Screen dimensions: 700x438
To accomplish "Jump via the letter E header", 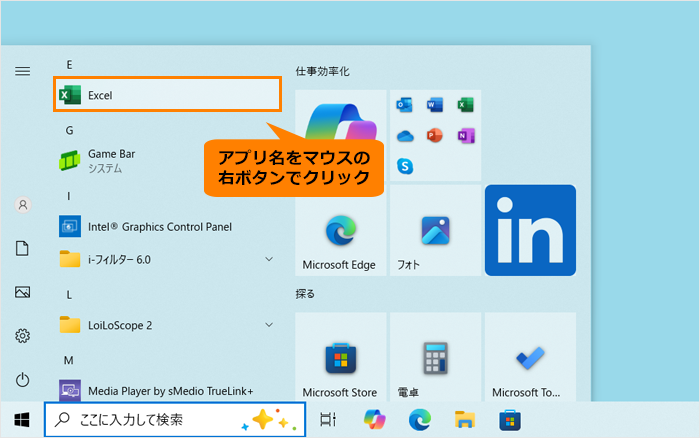I will (x=69, y=65).
